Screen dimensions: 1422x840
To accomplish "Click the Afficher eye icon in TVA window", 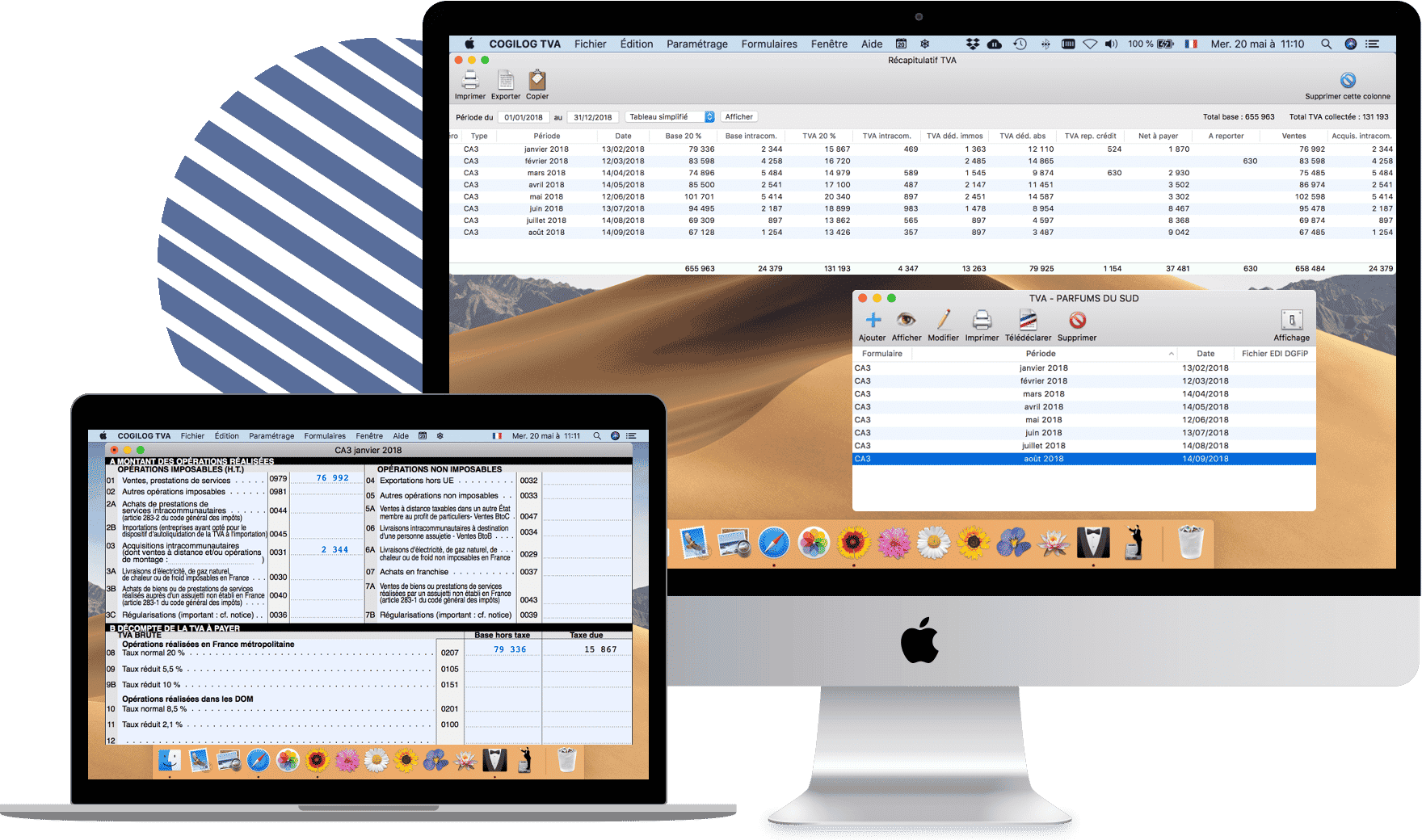I will tap(906, 320).
